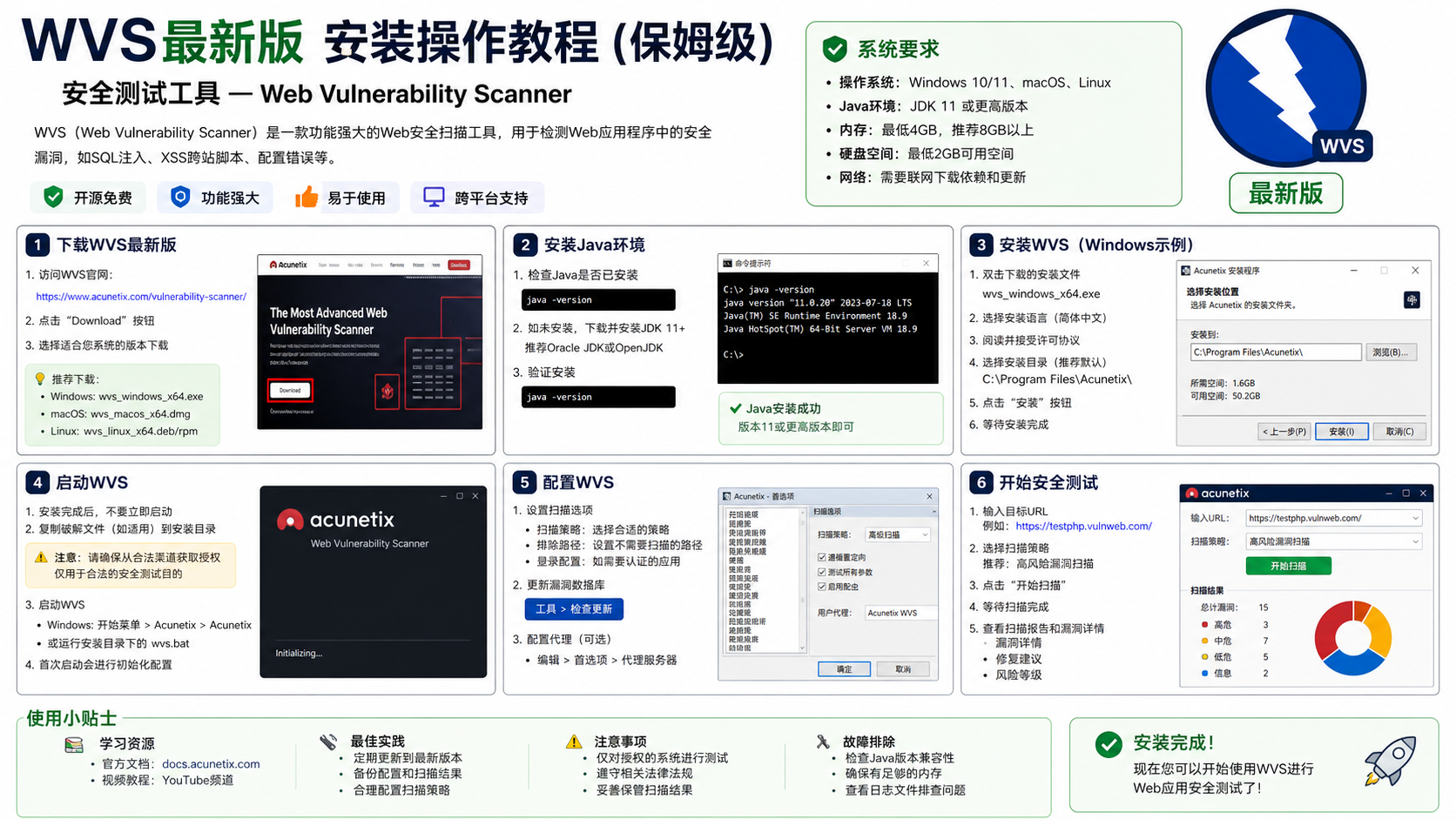Open the 高风险漏洞扫描 strategy dropdown

[x=1334, y=541]
